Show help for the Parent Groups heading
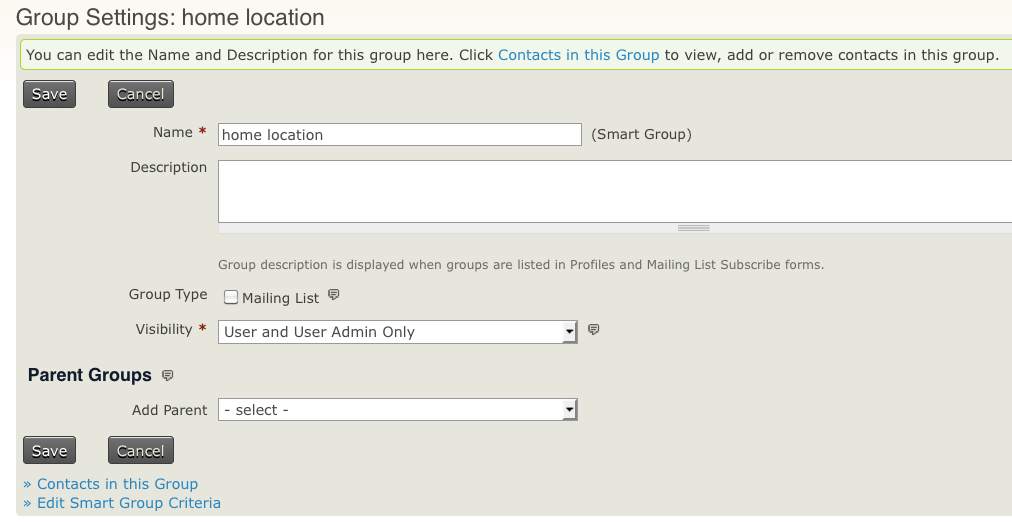Image resolution: width=1012 pixels, height=523 pixels. click(x=167, y=376)
